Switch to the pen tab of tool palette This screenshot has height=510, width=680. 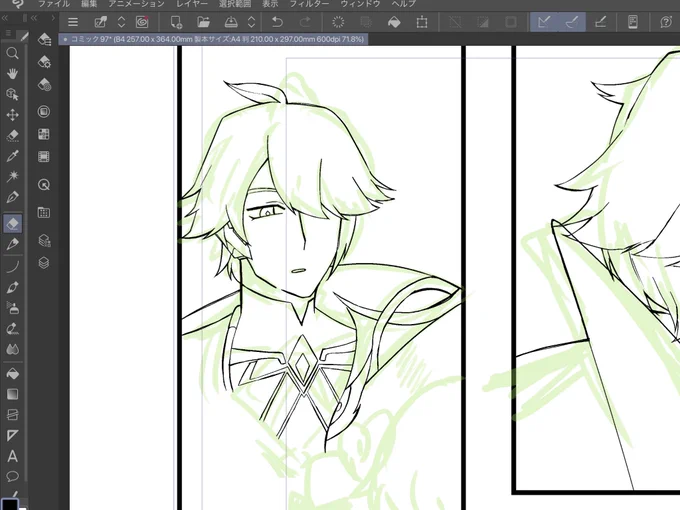click(24, 37)
